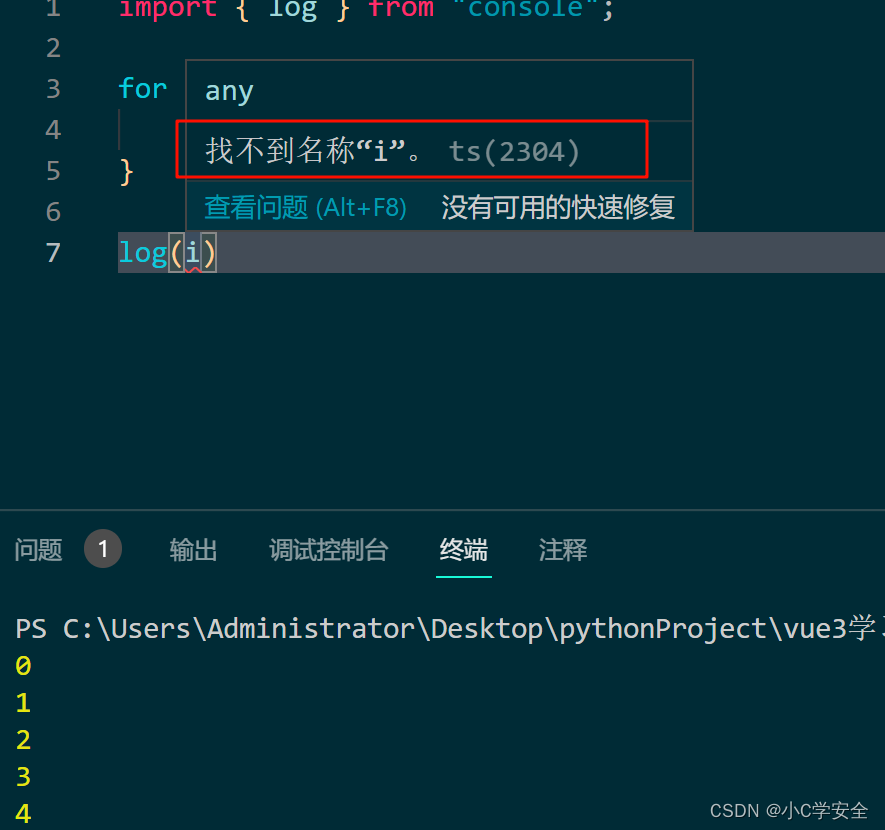Click the closing brace on line 5
This screenshot has width=885, height=830.
click(125, 171)
